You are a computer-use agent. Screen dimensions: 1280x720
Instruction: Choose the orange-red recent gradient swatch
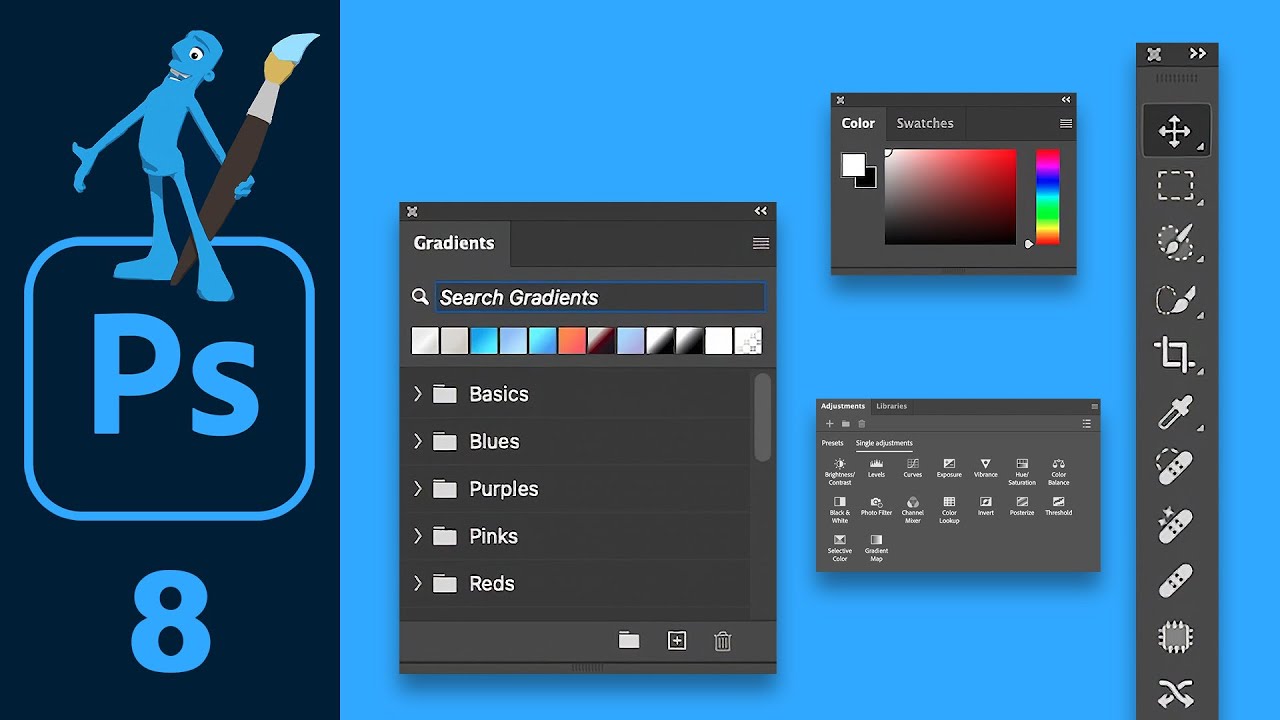[x=571, y=341]
